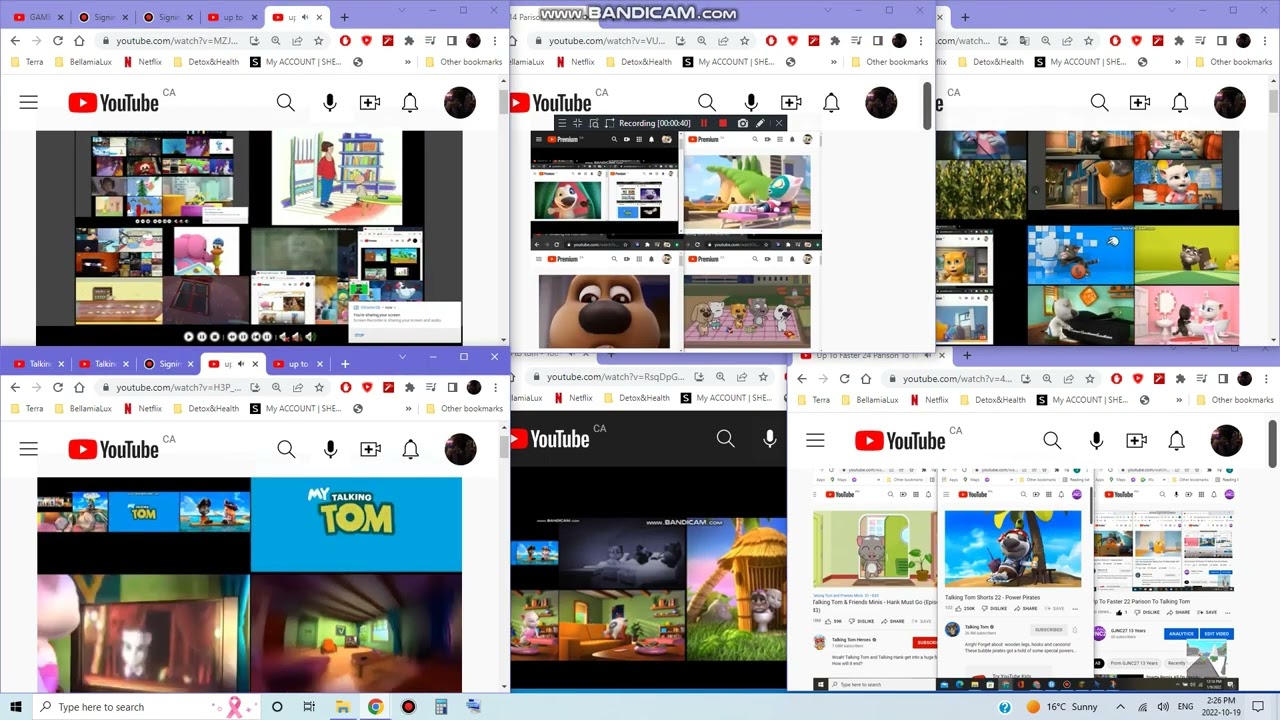
Task: Click YouTube search icon in watch?v=VU window
Action: 707,102
